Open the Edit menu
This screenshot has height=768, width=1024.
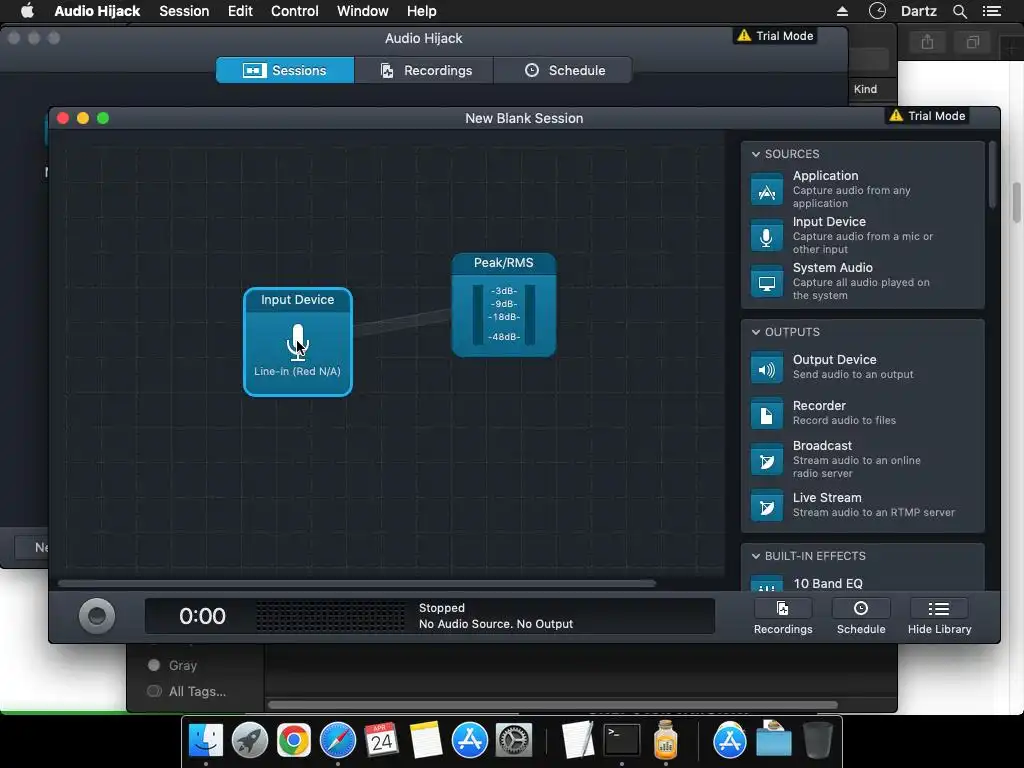(240, 11)
